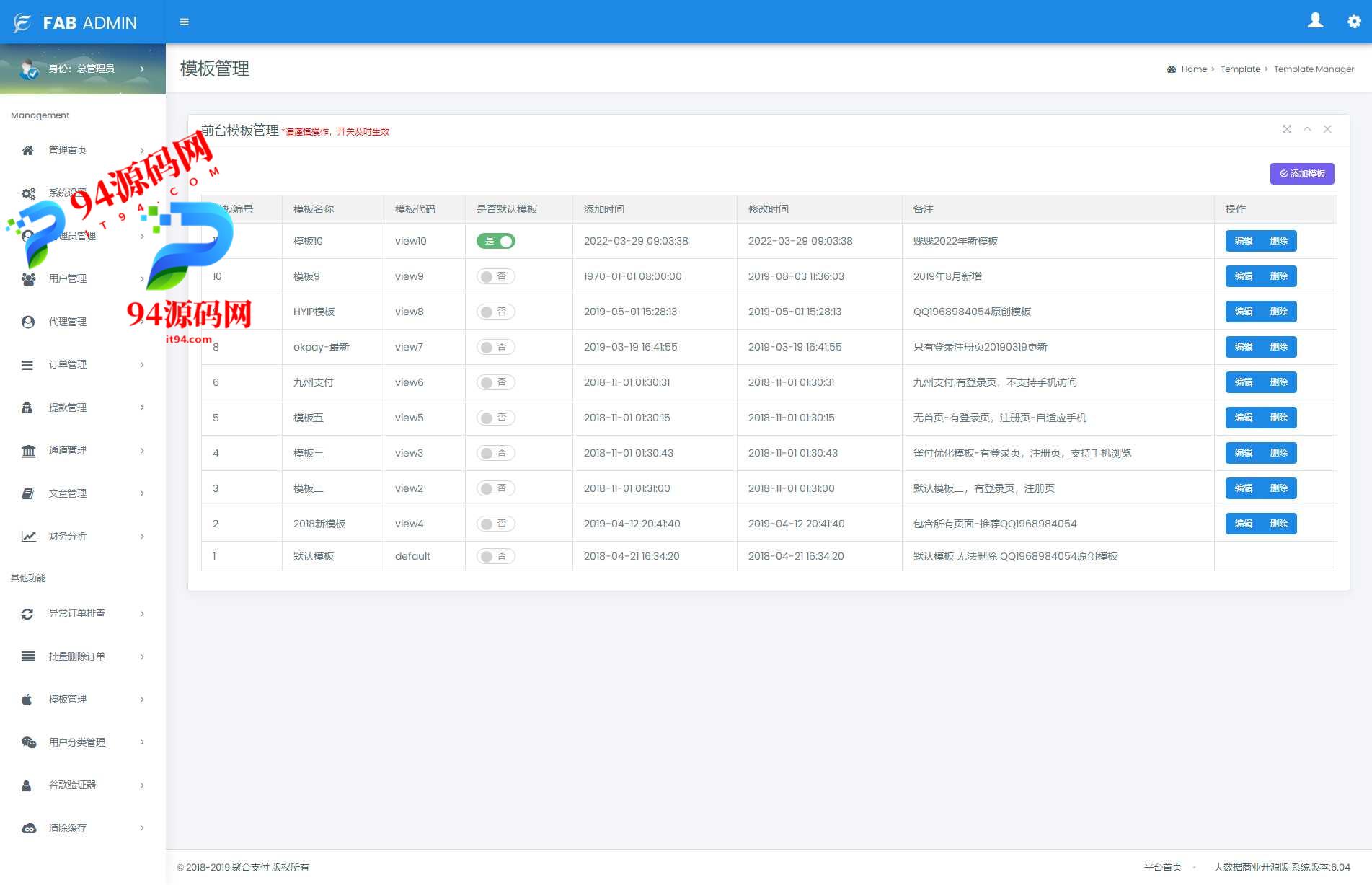Open the 用户分类管理 menu item
1372x885 pixels.
[83, 742]
